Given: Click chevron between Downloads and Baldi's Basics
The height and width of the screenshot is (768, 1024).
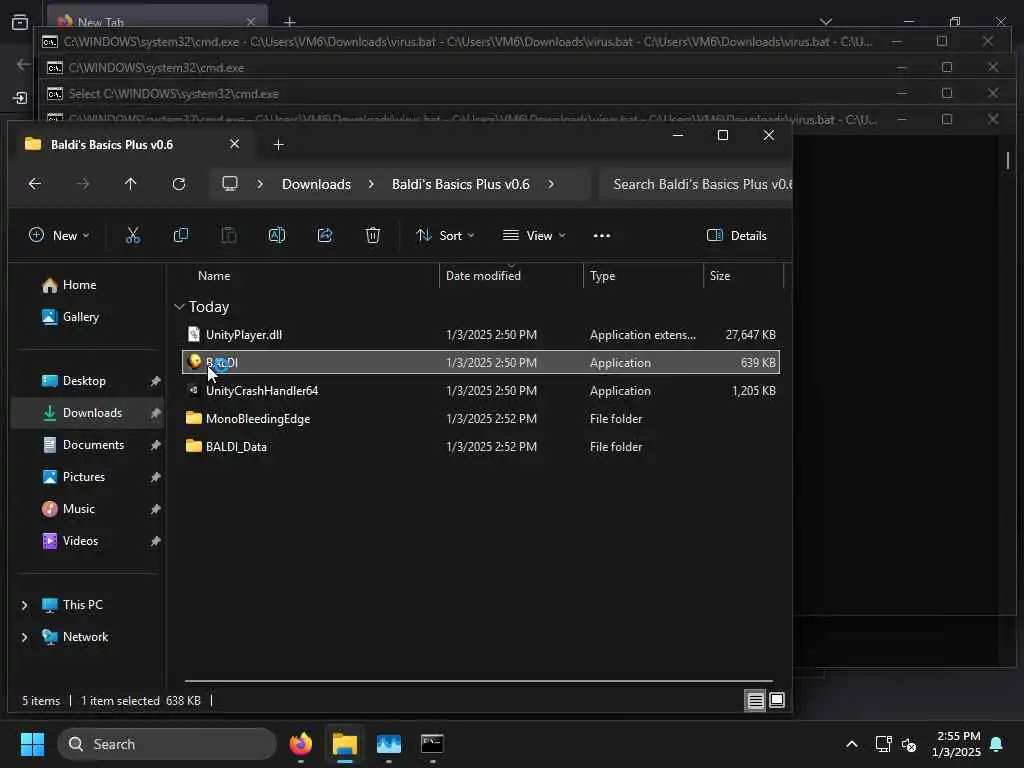Looking at the screenshot, I should pos(371,184).
